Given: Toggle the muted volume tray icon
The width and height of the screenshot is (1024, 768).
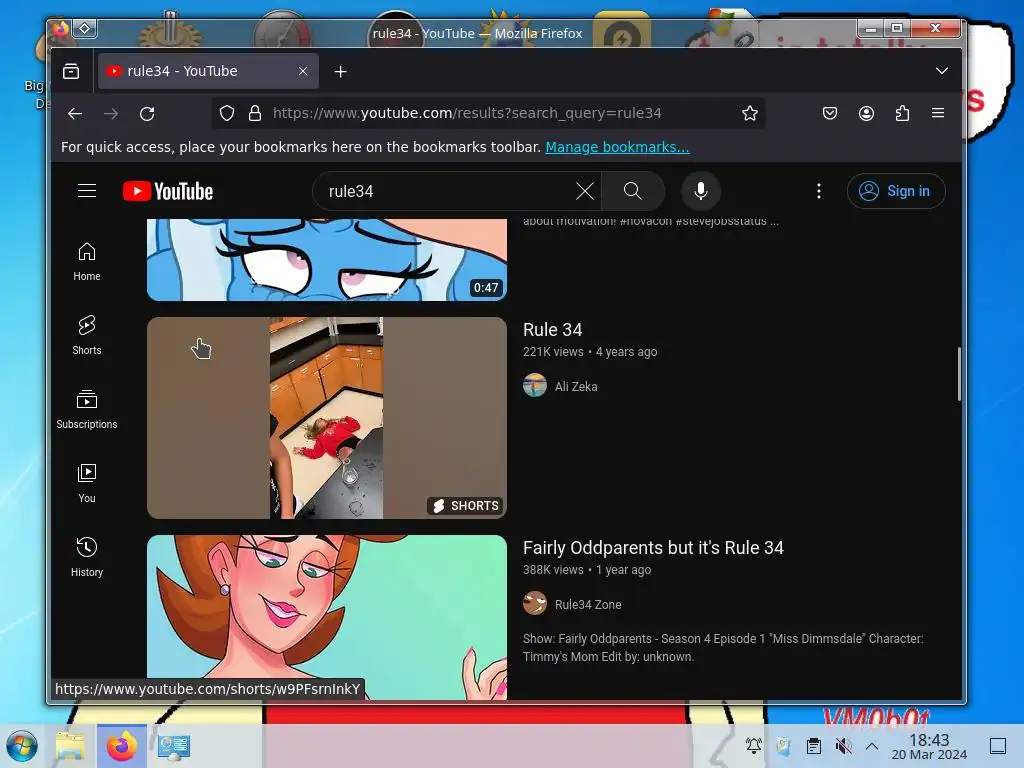Looking at the screenshot, I should tap(843, 745).
